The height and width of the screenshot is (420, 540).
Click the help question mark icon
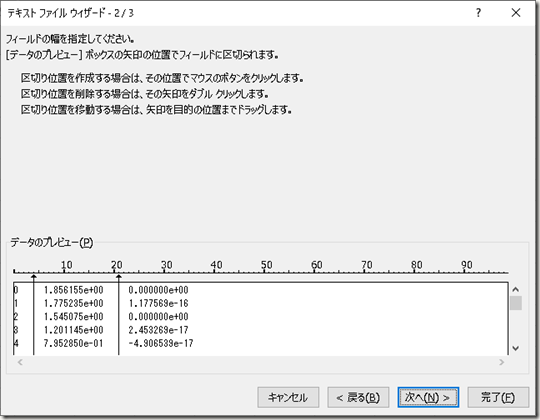coord(478,13)
